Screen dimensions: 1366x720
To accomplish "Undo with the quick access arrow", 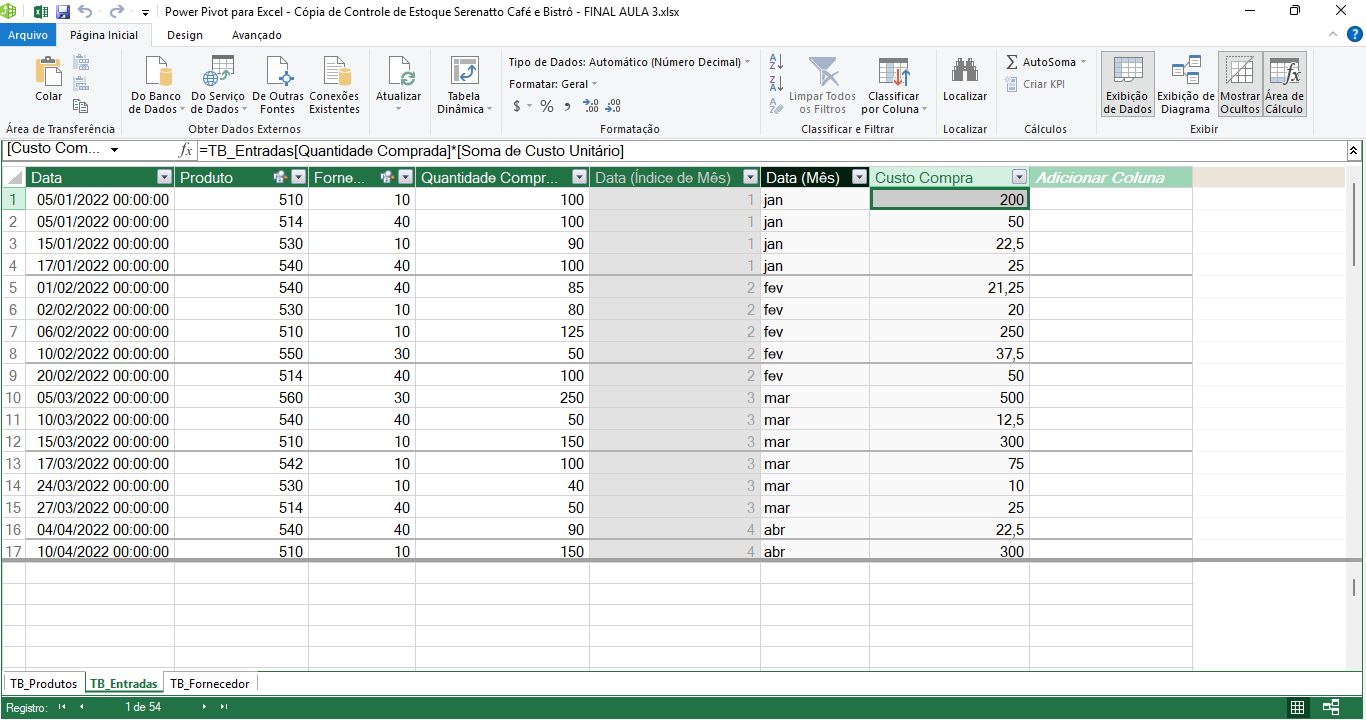I will (x=84, y=12).
